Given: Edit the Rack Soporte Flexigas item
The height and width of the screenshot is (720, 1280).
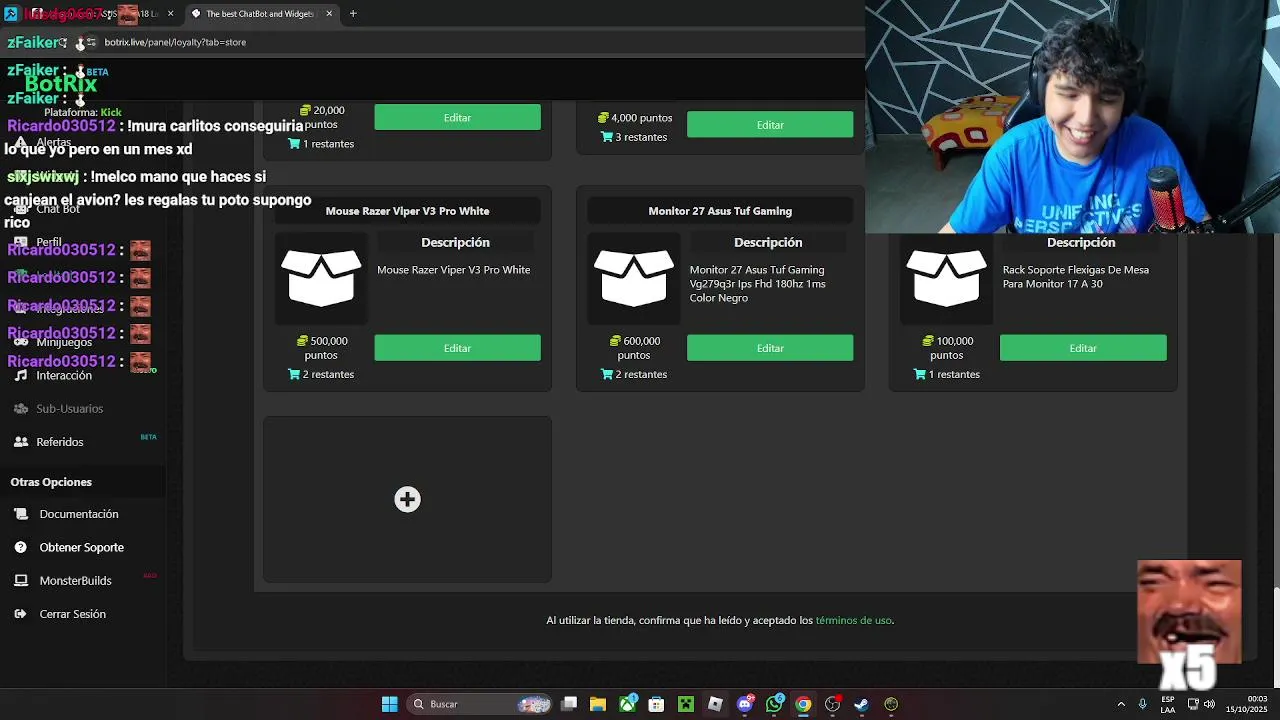Looking at the screenshot, I should 1083,348.
